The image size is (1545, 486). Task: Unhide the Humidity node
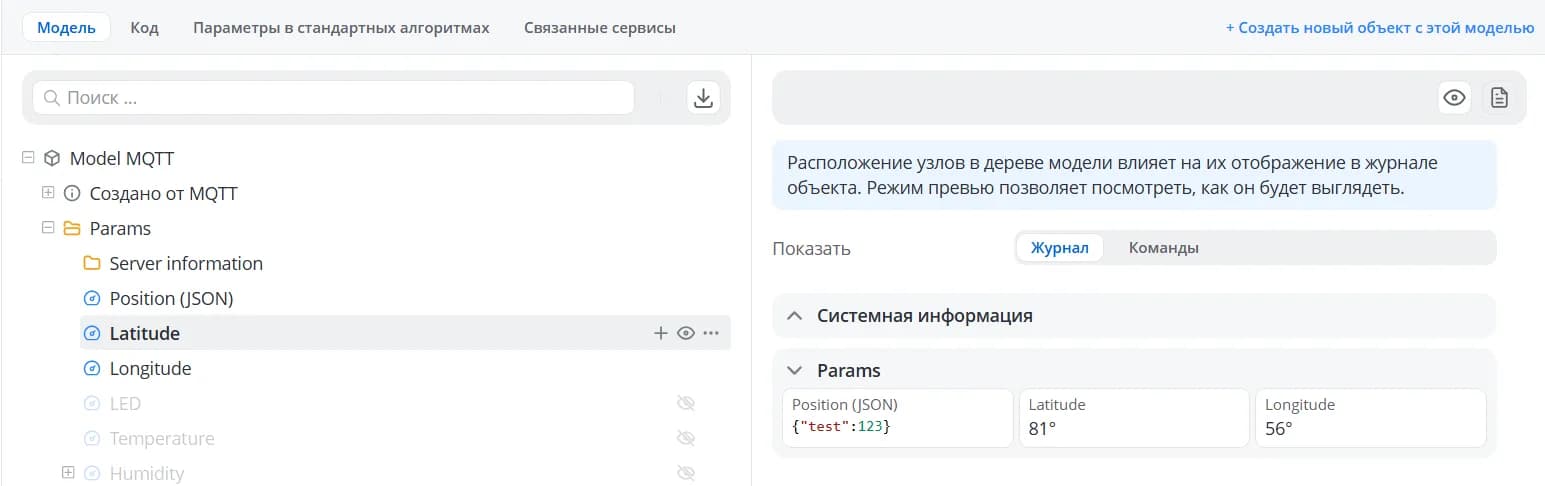pos(686,473)
